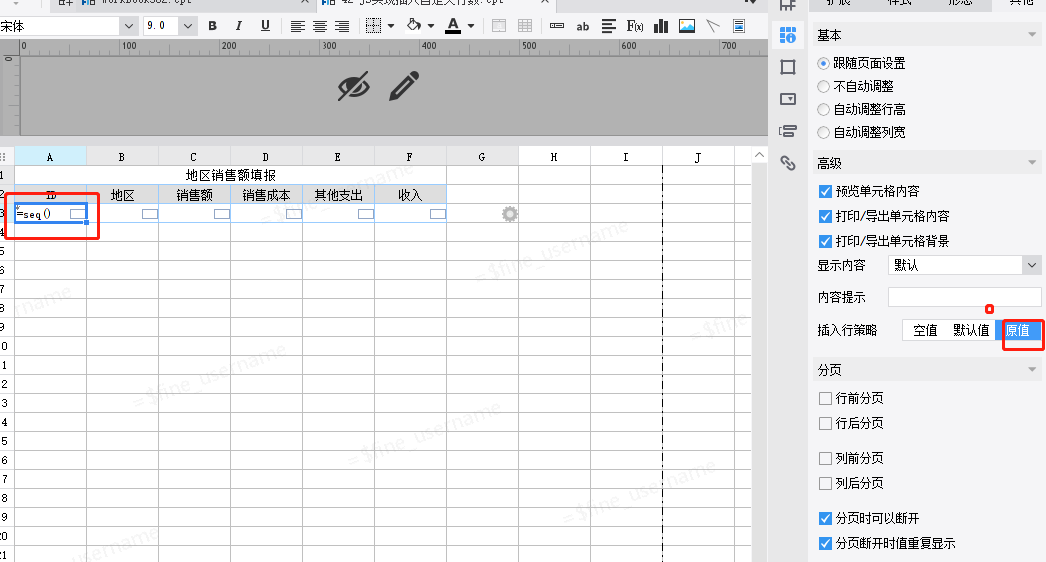
Task: Click the 内容提示 input field
Action: pyautogui.click(x=965, y=297)
